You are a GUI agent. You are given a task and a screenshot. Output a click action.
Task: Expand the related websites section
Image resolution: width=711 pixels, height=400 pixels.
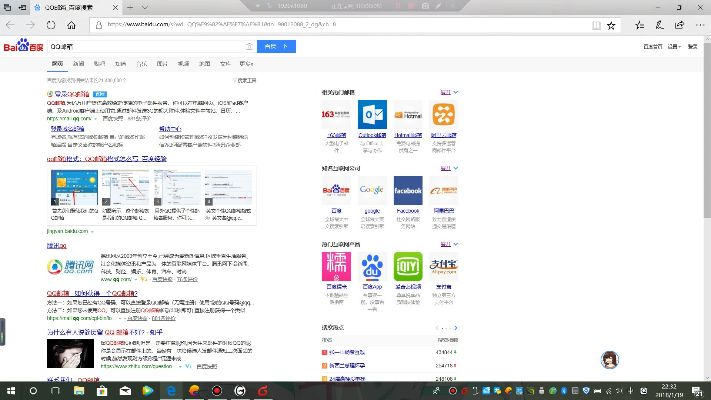[x=449, y=168]
